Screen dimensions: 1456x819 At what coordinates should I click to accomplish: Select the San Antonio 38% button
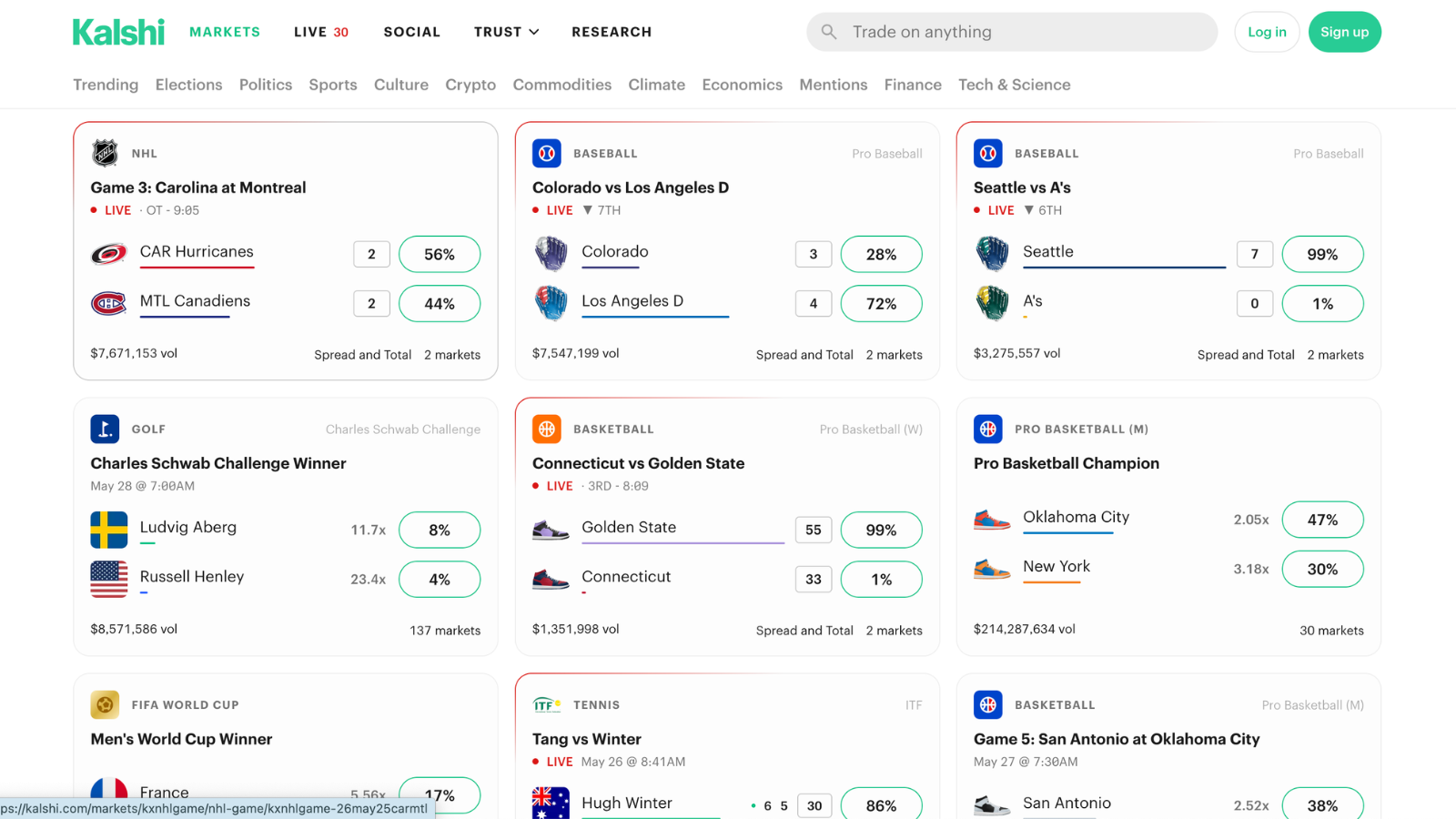point(1322,804)
